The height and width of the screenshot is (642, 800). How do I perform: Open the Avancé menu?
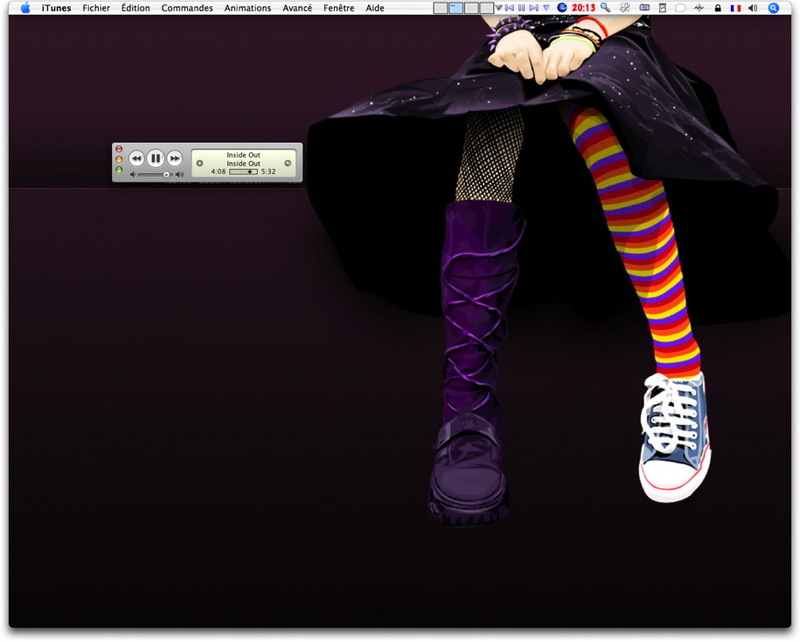pyautogui.click(x=297, y=8)
